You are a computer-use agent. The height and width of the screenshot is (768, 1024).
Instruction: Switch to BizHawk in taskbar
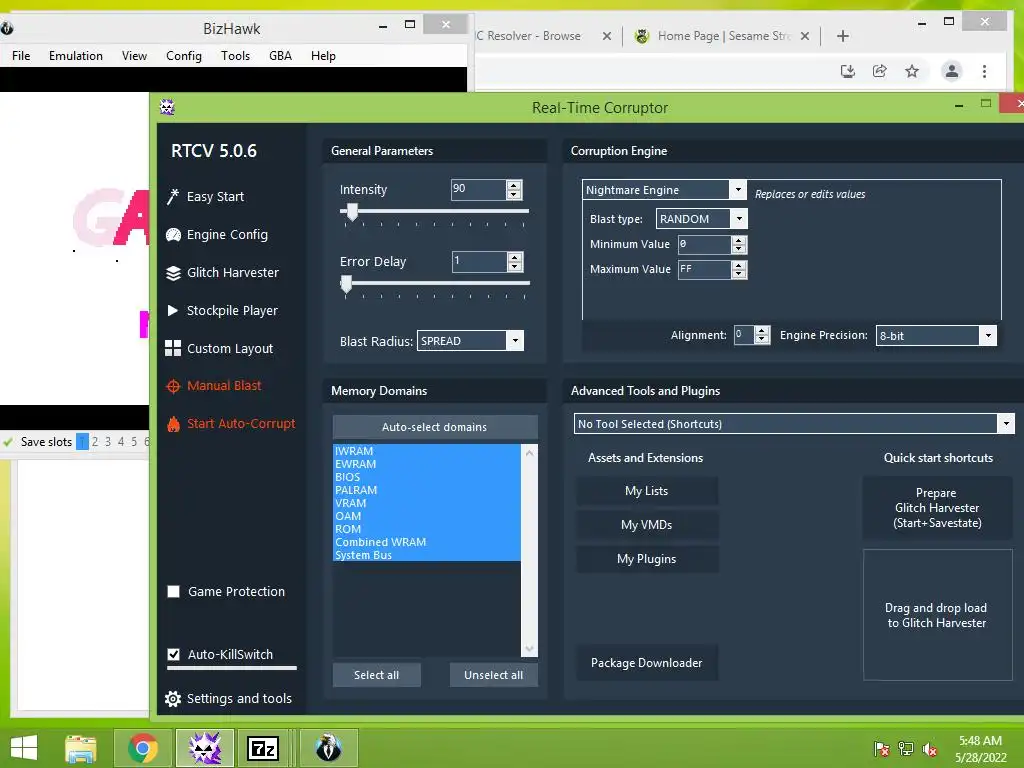click(x=328, y=748)
